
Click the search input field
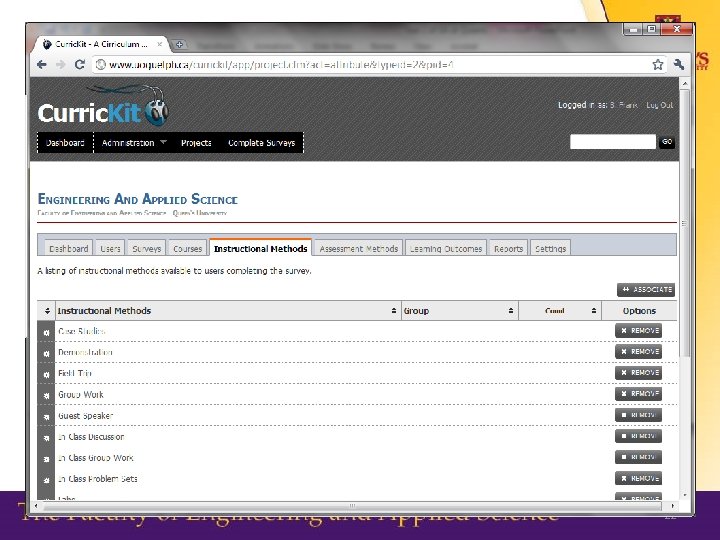[613, 142]
